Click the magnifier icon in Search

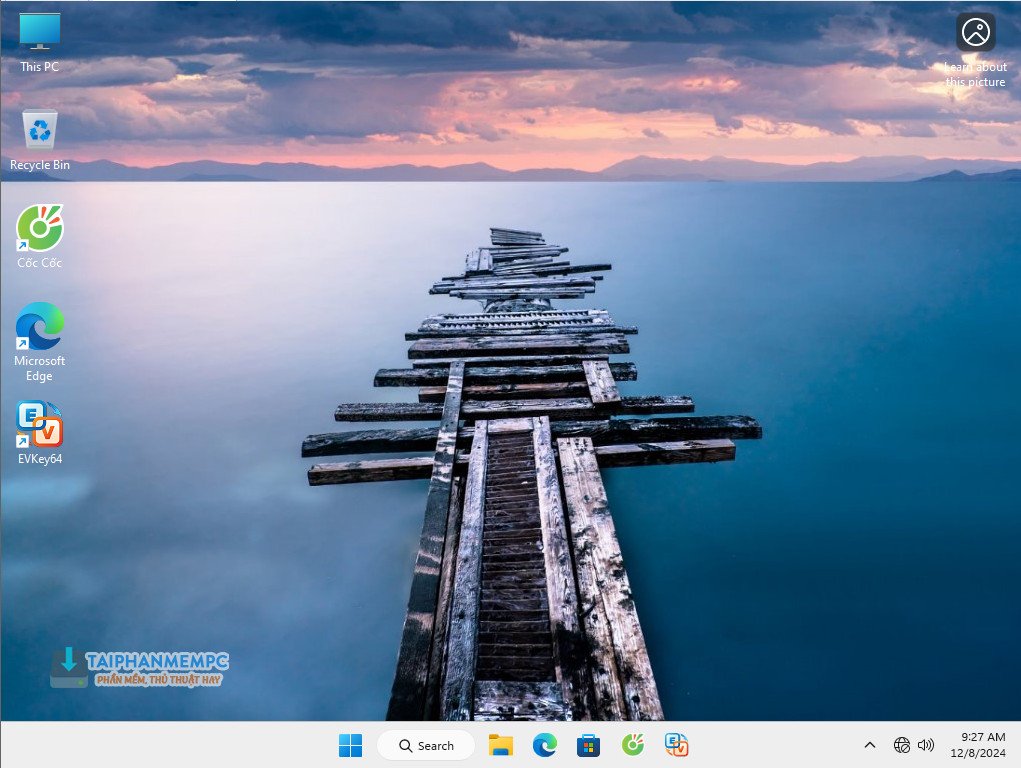tap(405, 746)
